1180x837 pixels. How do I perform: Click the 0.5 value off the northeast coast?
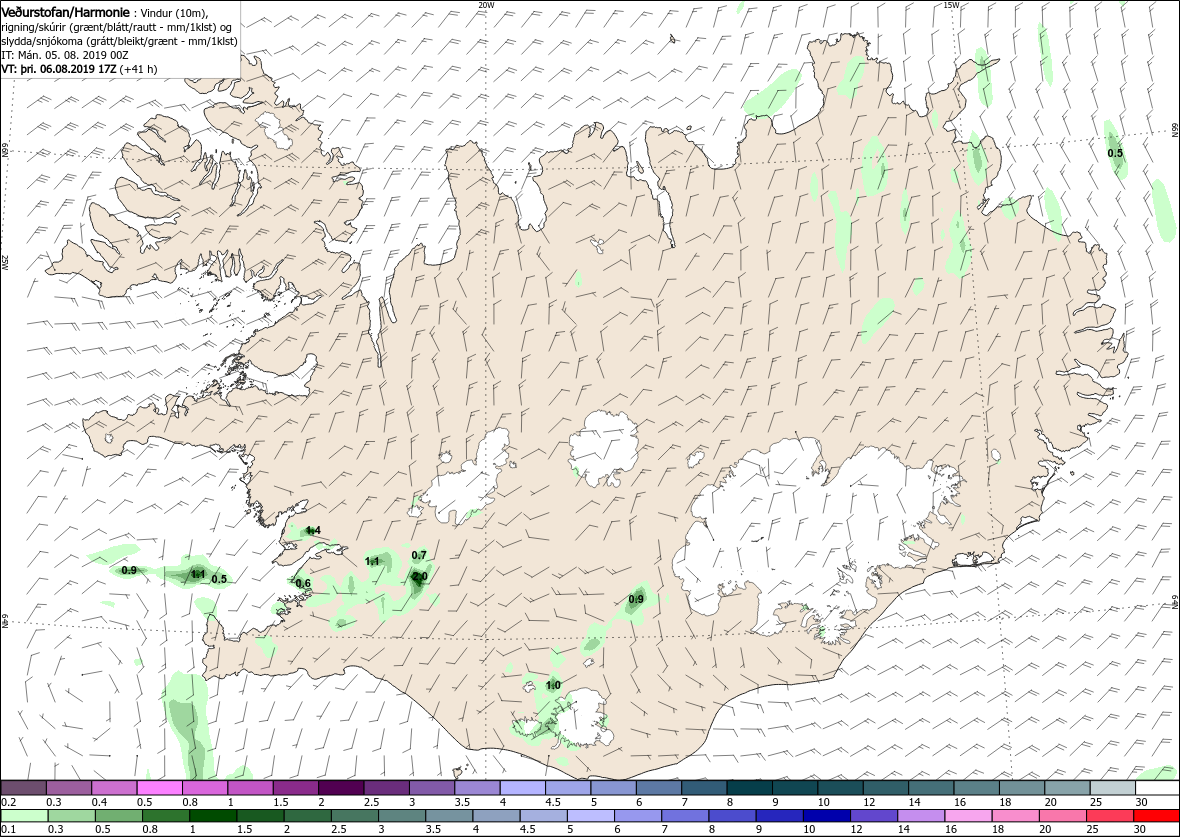point(1115,154)
